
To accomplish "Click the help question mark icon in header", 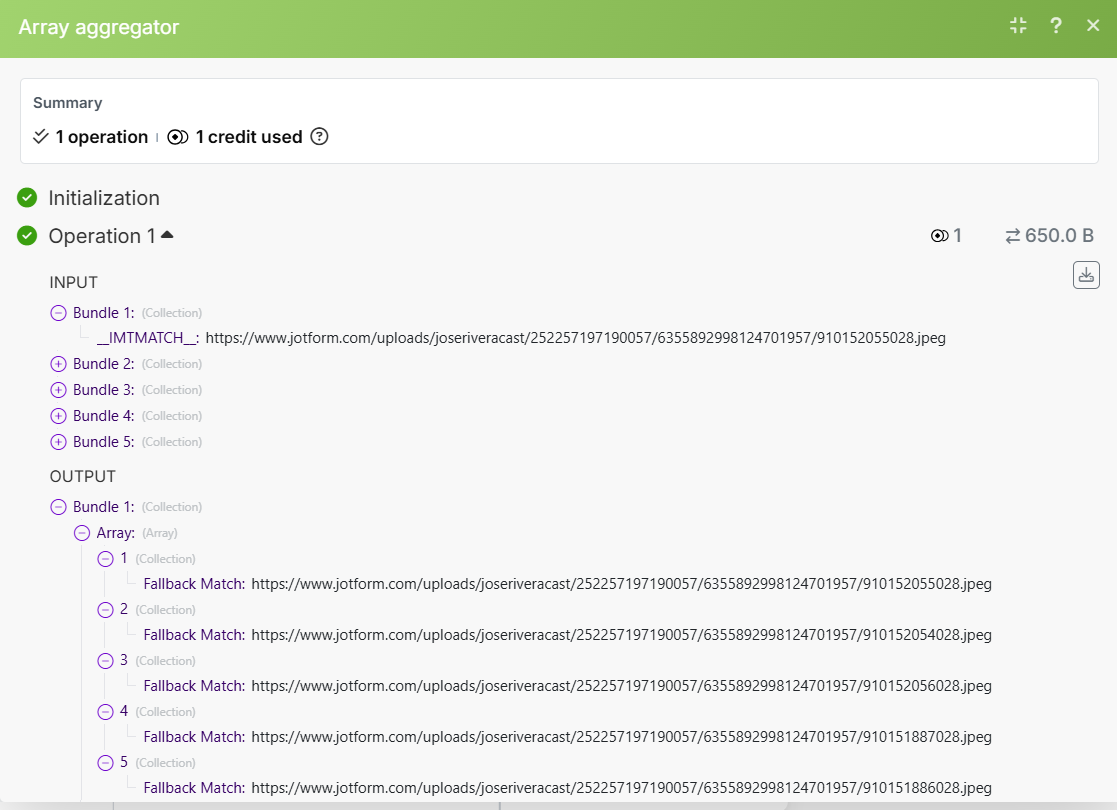I will point(1056,26).
